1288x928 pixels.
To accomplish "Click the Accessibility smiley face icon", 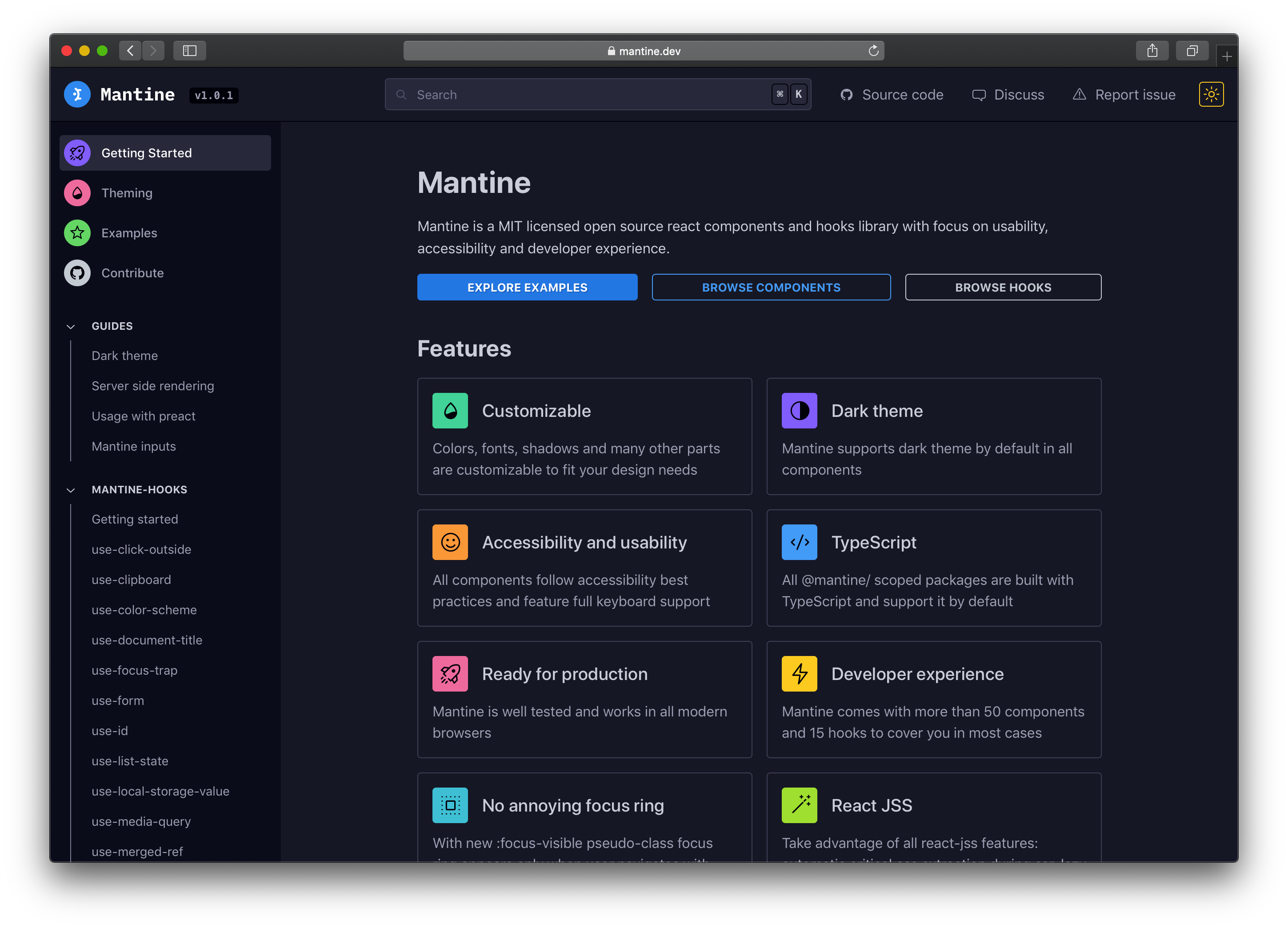I will [x=450, y=542].
